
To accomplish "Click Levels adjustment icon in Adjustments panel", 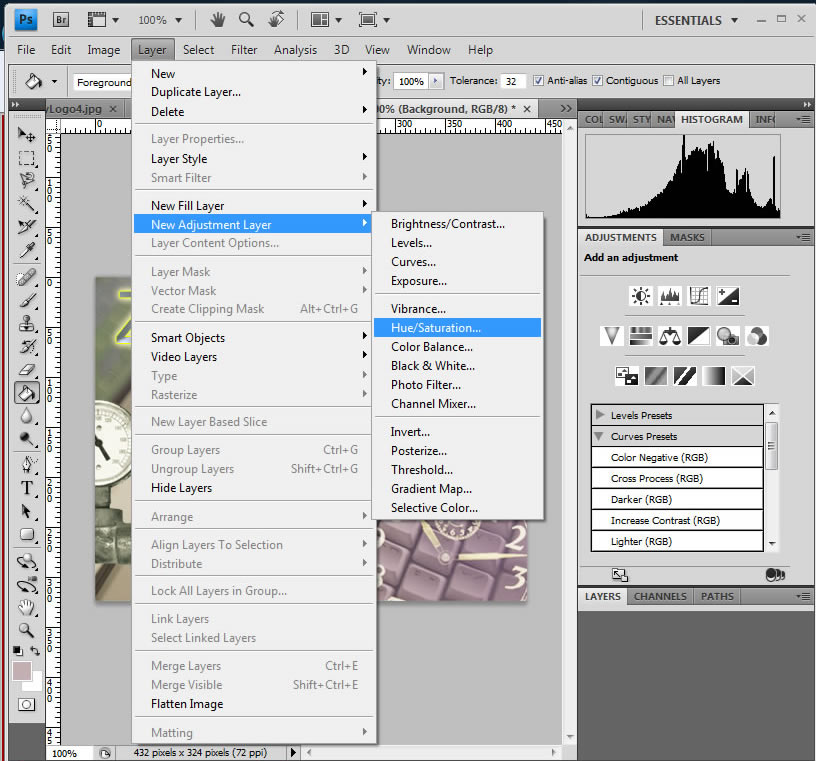I will click(670, 296).
